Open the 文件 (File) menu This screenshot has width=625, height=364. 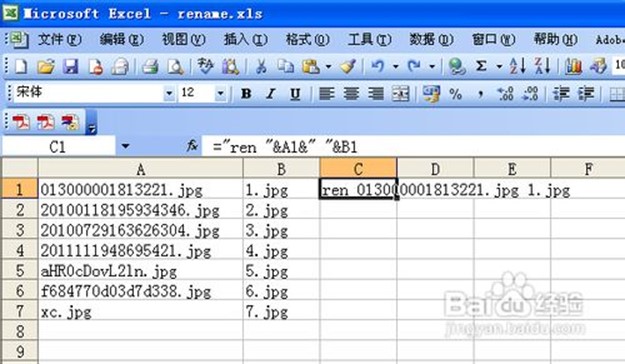tap(60, 39)
